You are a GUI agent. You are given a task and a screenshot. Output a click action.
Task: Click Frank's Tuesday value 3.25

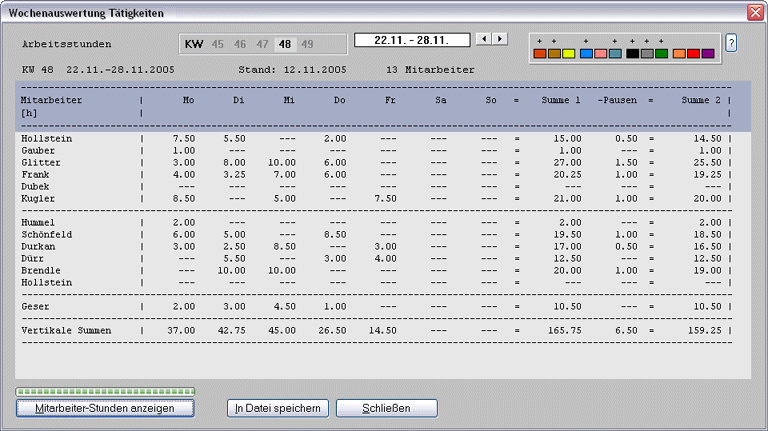pyautogui.click(x=234, y=175)
